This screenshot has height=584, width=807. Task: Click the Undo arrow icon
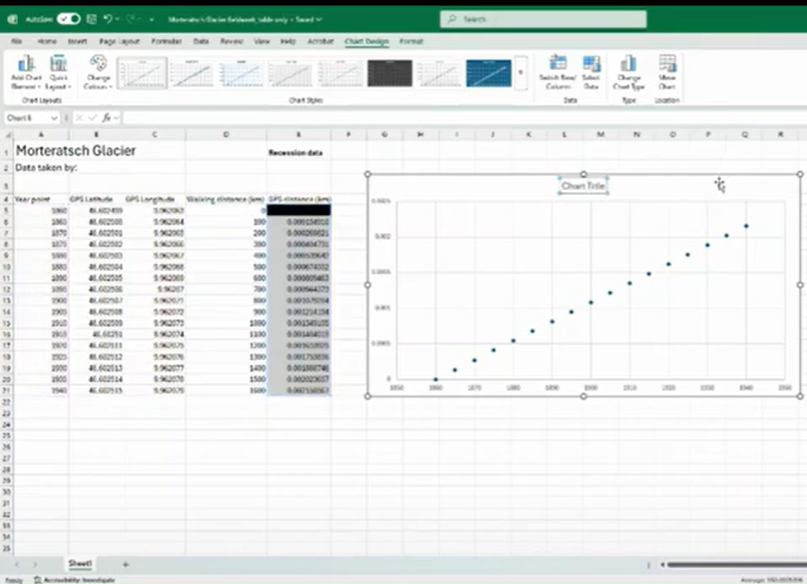tap(108, 20)
